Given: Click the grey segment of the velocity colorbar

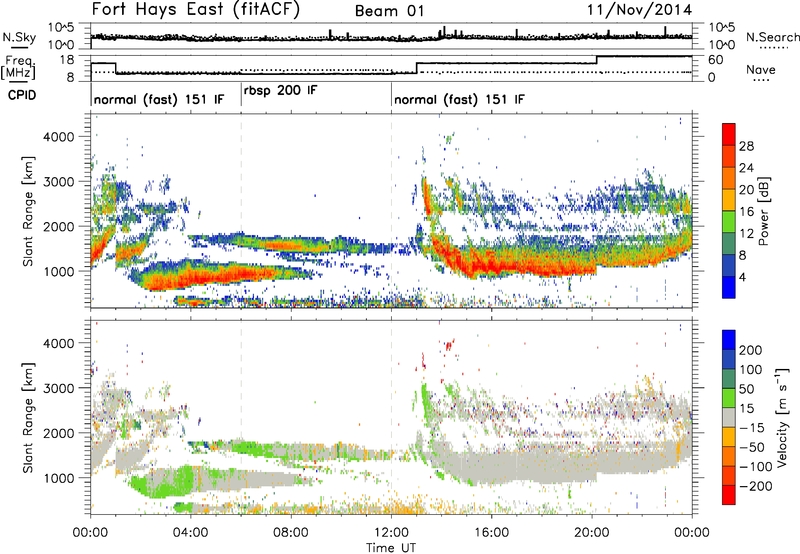Looking at the screenshot, I should [729, 417].
